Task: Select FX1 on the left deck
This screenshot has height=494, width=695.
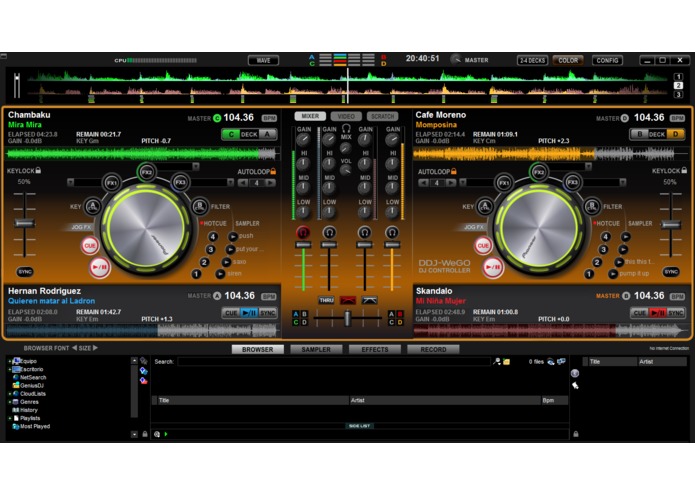Action: (112, 183)
